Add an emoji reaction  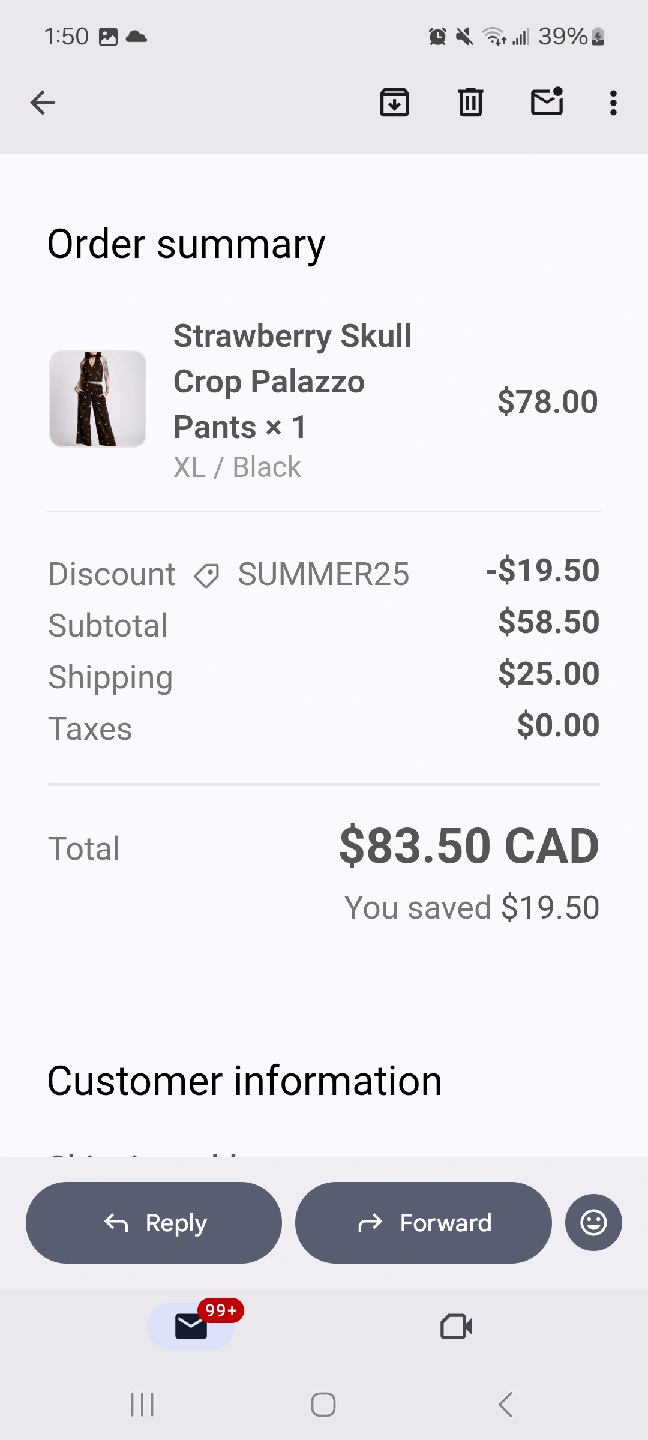(593, 1223)
